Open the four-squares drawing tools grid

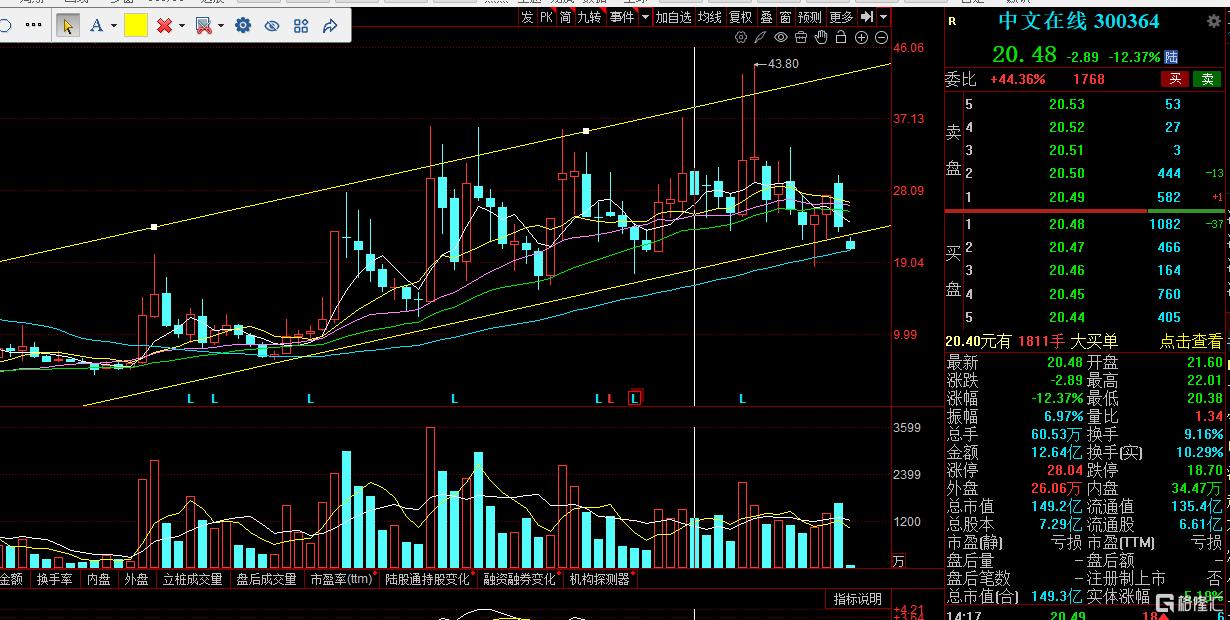coord(301,26)
